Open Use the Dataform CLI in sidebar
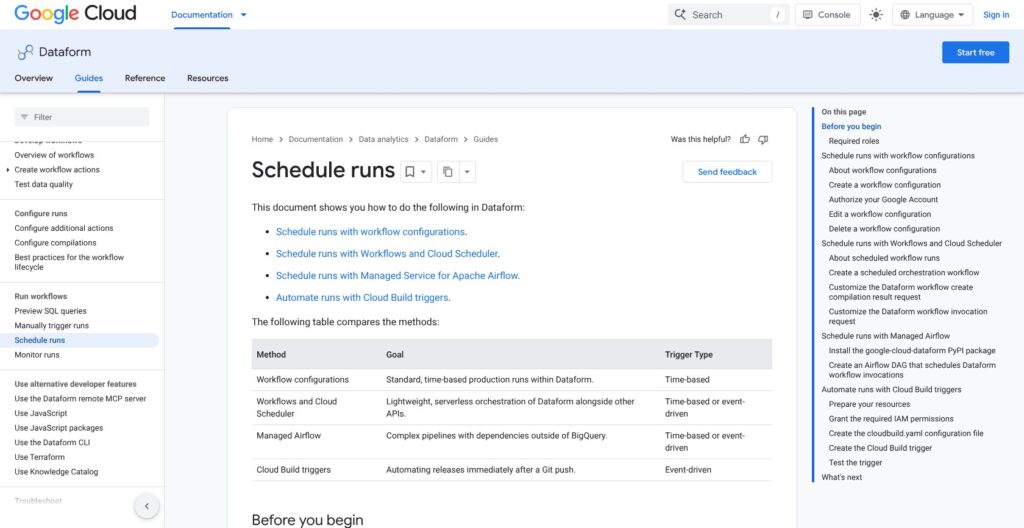 [52, 442]
